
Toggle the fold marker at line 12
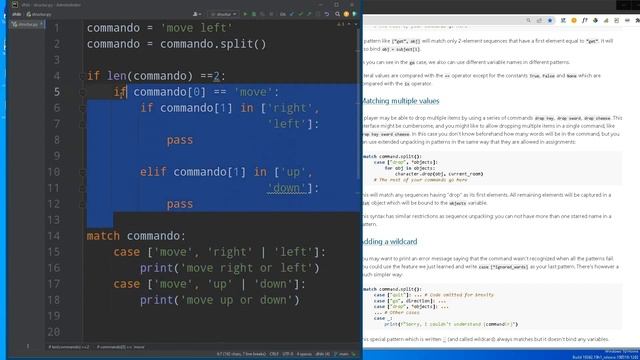point(82,204)
